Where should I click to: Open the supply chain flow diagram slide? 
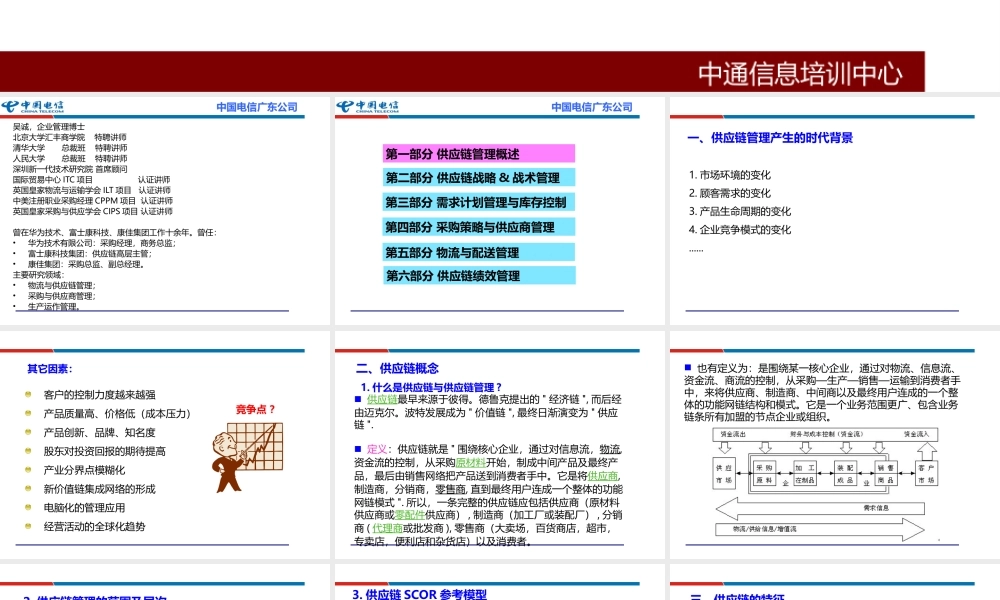coord(835,444)
